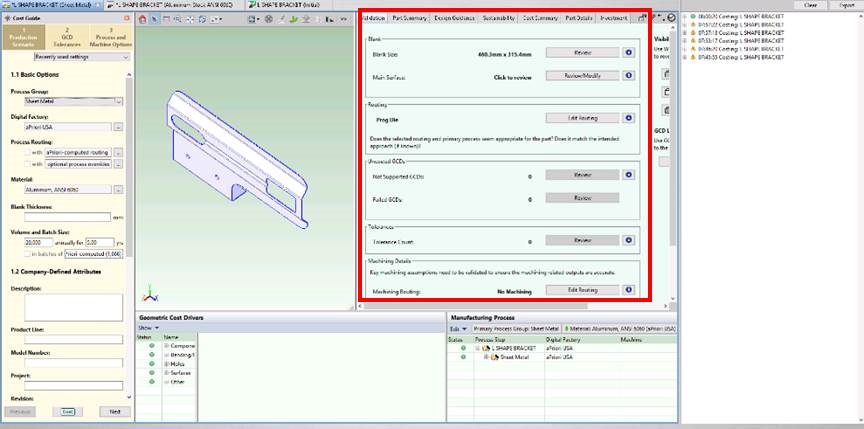The height and width of the screenshot is (429, 864).
Task: Click the L SHAPE BRACKET process step icon
Action: click(485, 349)
